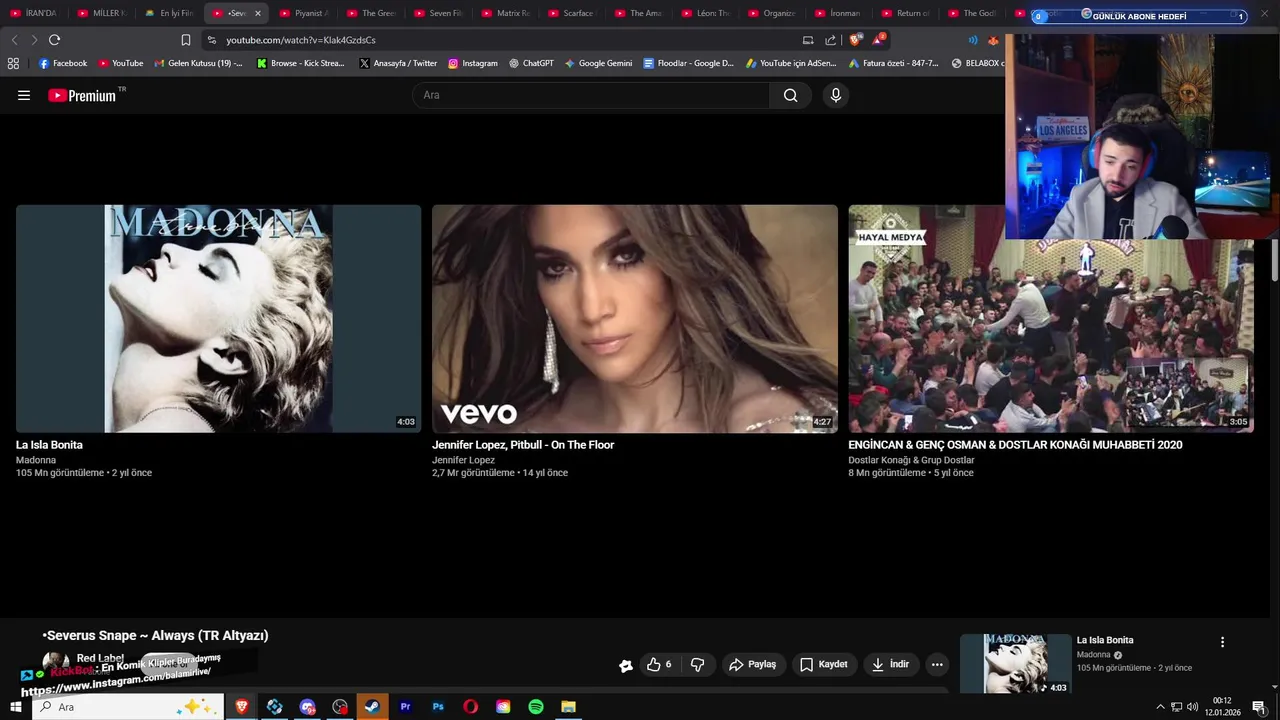The height and width of the screenshot is (720, 1280).
Task: Go back with browser back arrow
Action: coord(14,40)
